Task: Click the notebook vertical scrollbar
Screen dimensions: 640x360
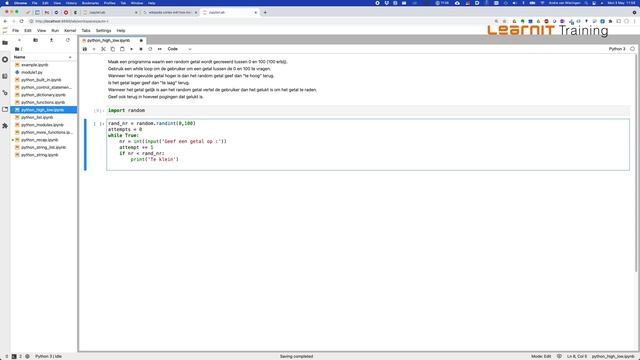Action: [636, 163]
